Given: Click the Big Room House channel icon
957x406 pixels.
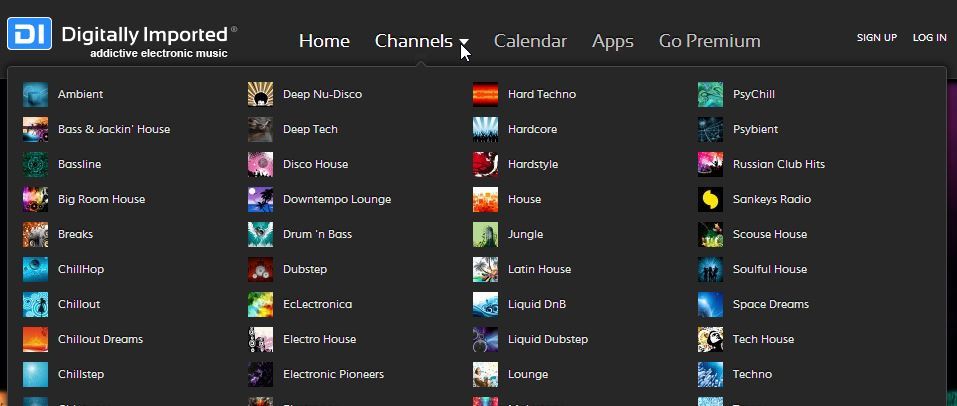Looking at the screenshot, I should (35, 200).
